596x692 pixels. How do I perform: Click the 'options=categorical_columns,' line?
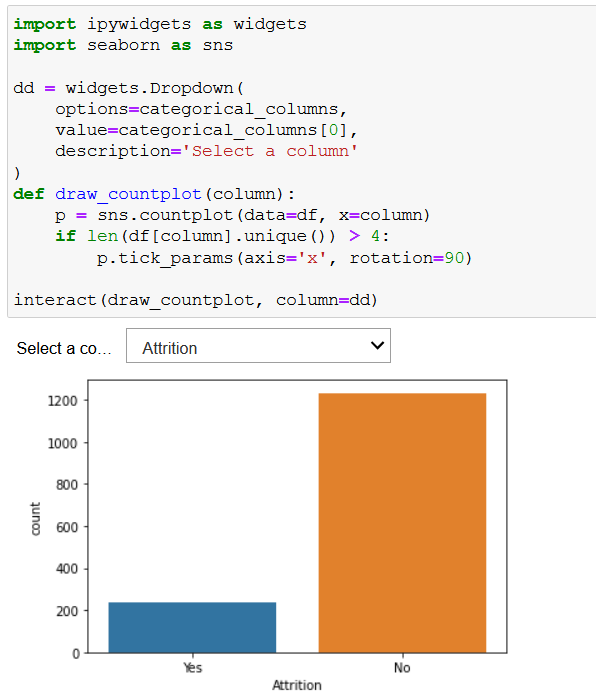[x=201, y=109]
